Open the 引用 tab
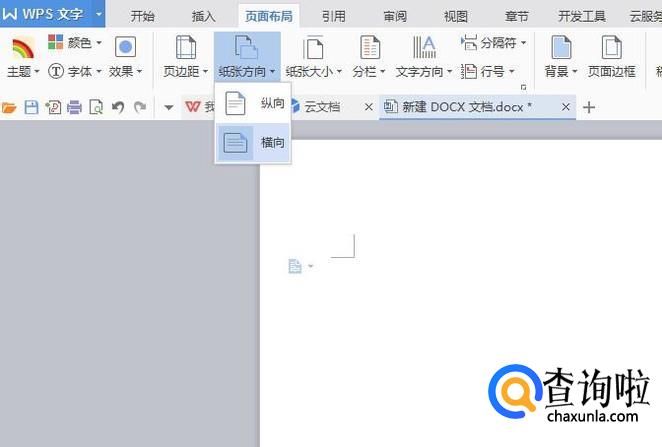Screen dimensions: 662x447 334,16
